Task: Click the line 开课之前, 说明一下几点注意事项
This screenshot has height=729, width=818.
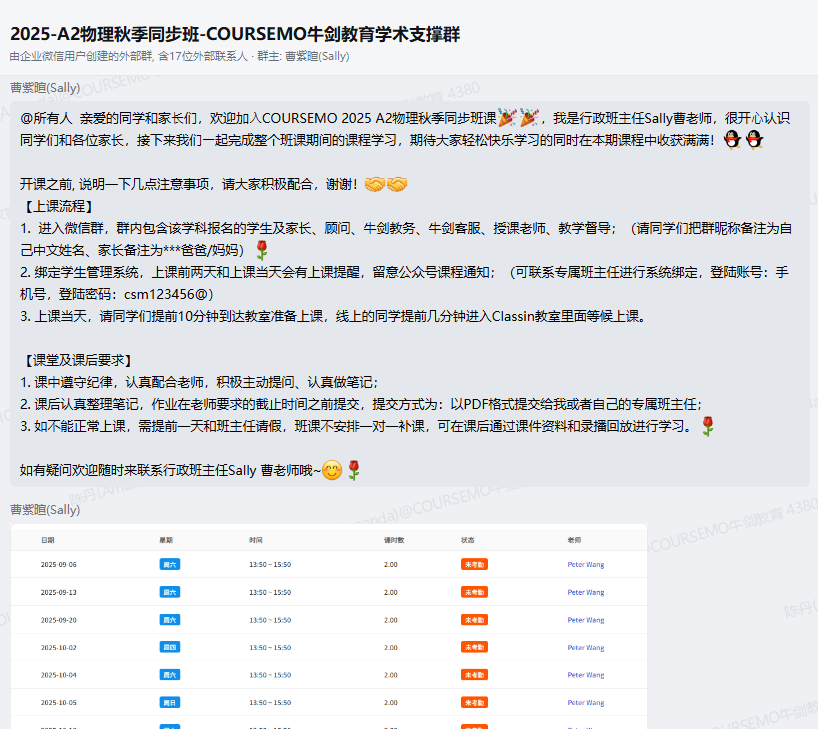Action: click(x=188, y=184)
